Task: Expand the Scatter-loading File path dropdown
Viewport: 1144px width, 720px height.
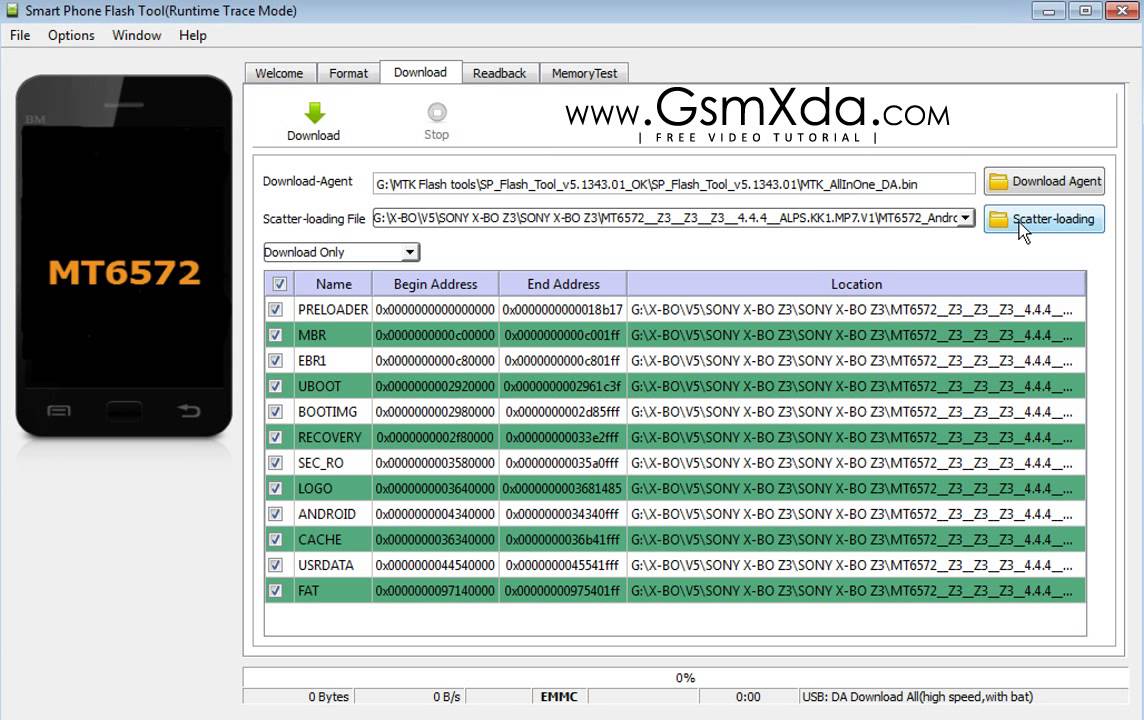Action: (965, 217)
